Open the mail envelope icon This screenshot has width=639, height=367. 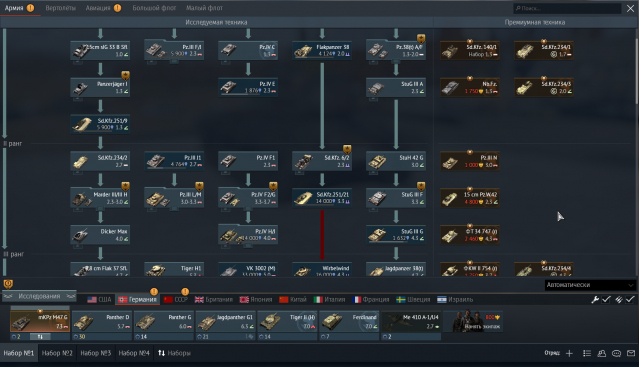click(631, 353)
